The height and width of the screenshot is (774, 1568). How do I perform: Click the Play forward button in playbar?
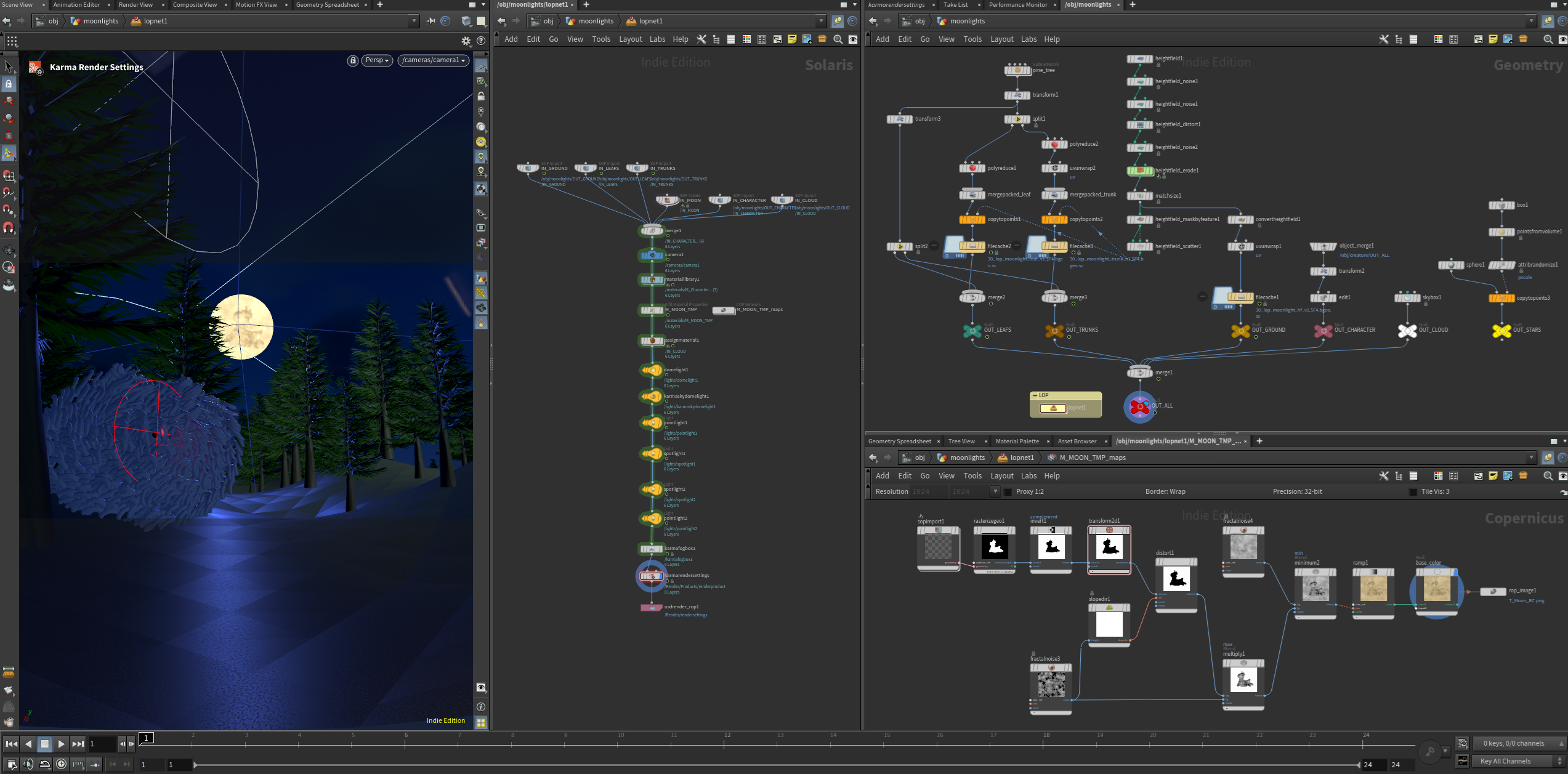[61, 744]
